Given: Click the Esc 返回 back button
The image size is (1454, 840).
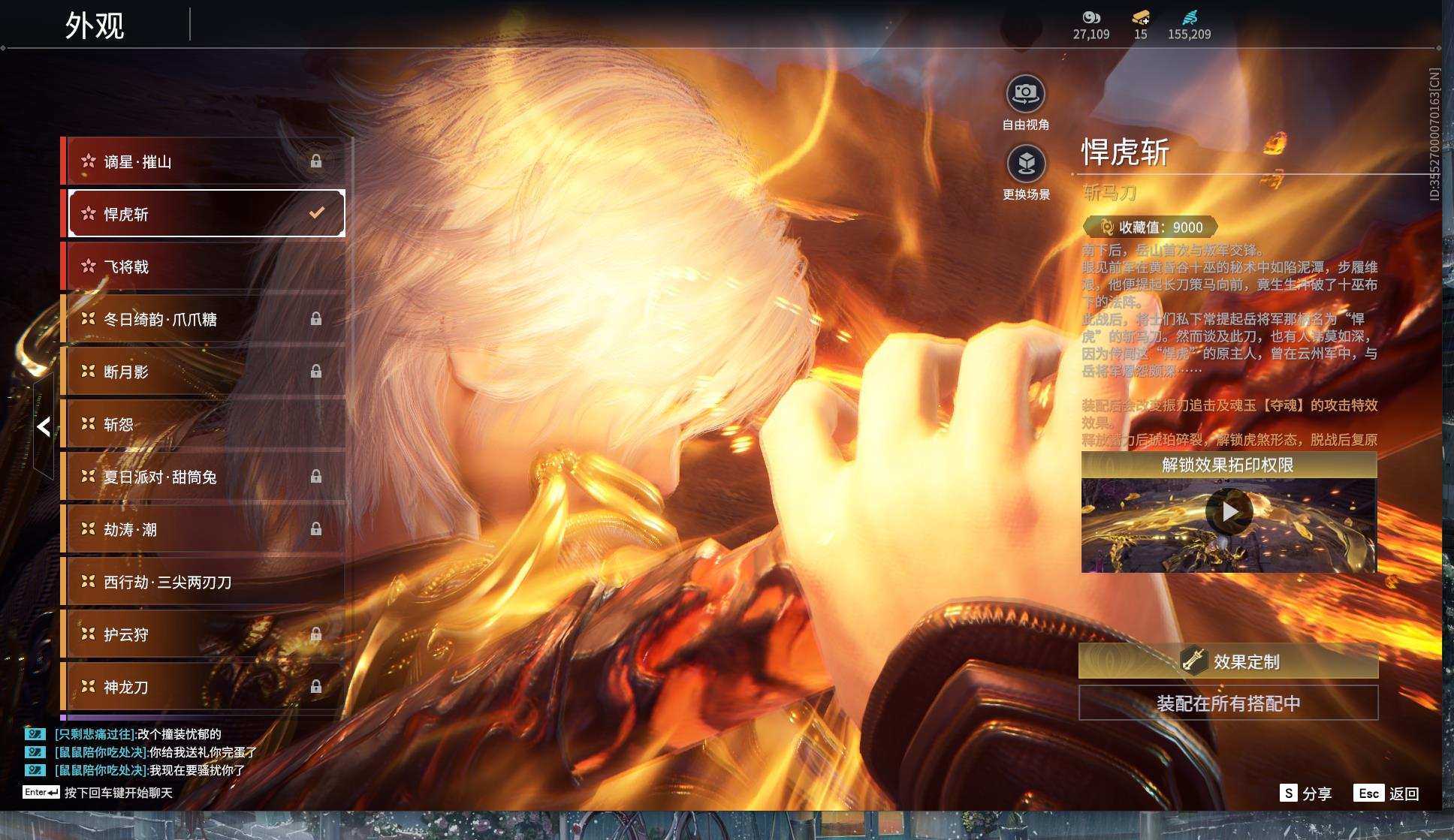Looking at the screenshot, I should [x=1386, y=793].
